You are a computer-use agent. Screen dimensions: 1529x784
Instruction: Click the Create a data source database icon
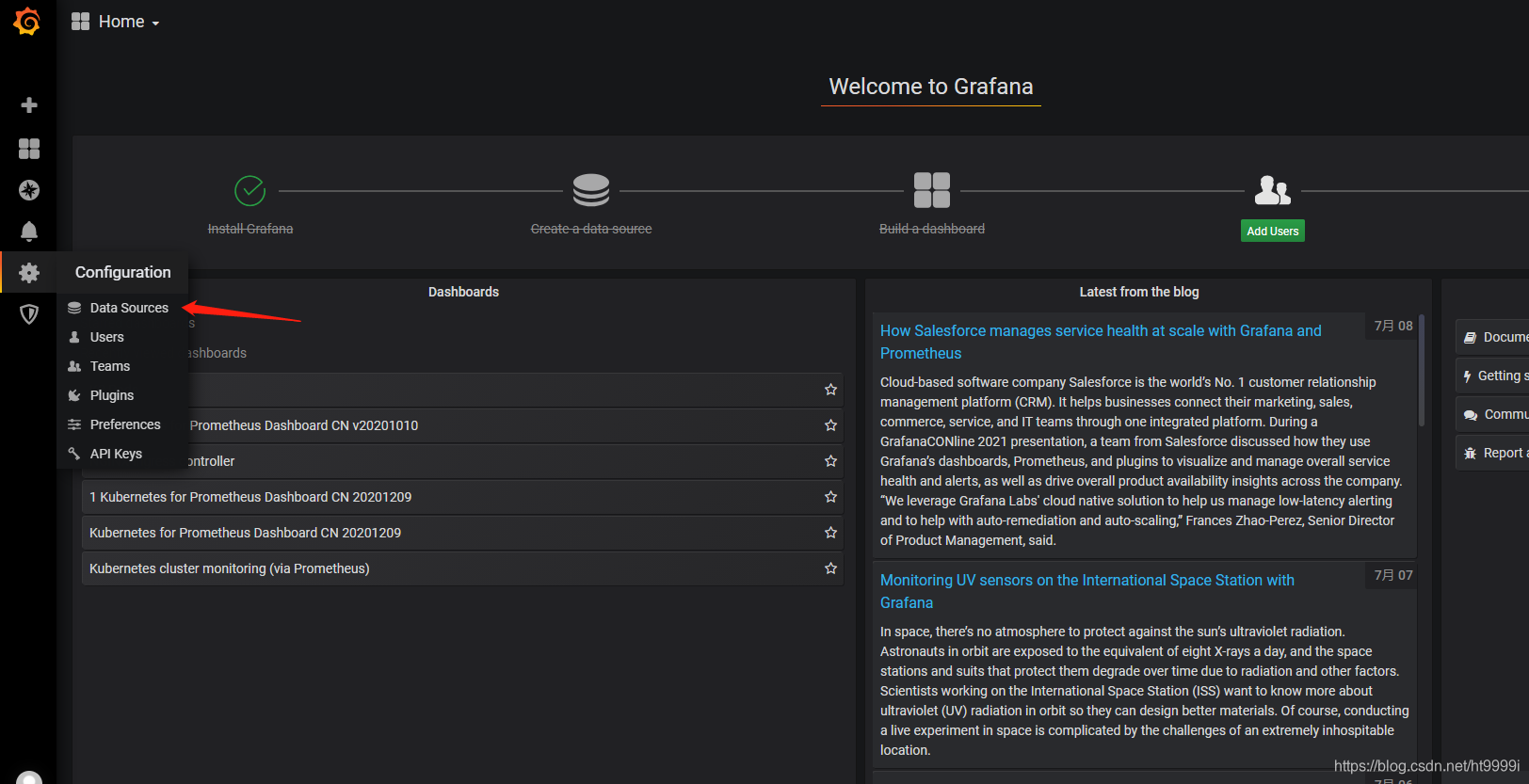pyautogui.click(x=591, y=190)
